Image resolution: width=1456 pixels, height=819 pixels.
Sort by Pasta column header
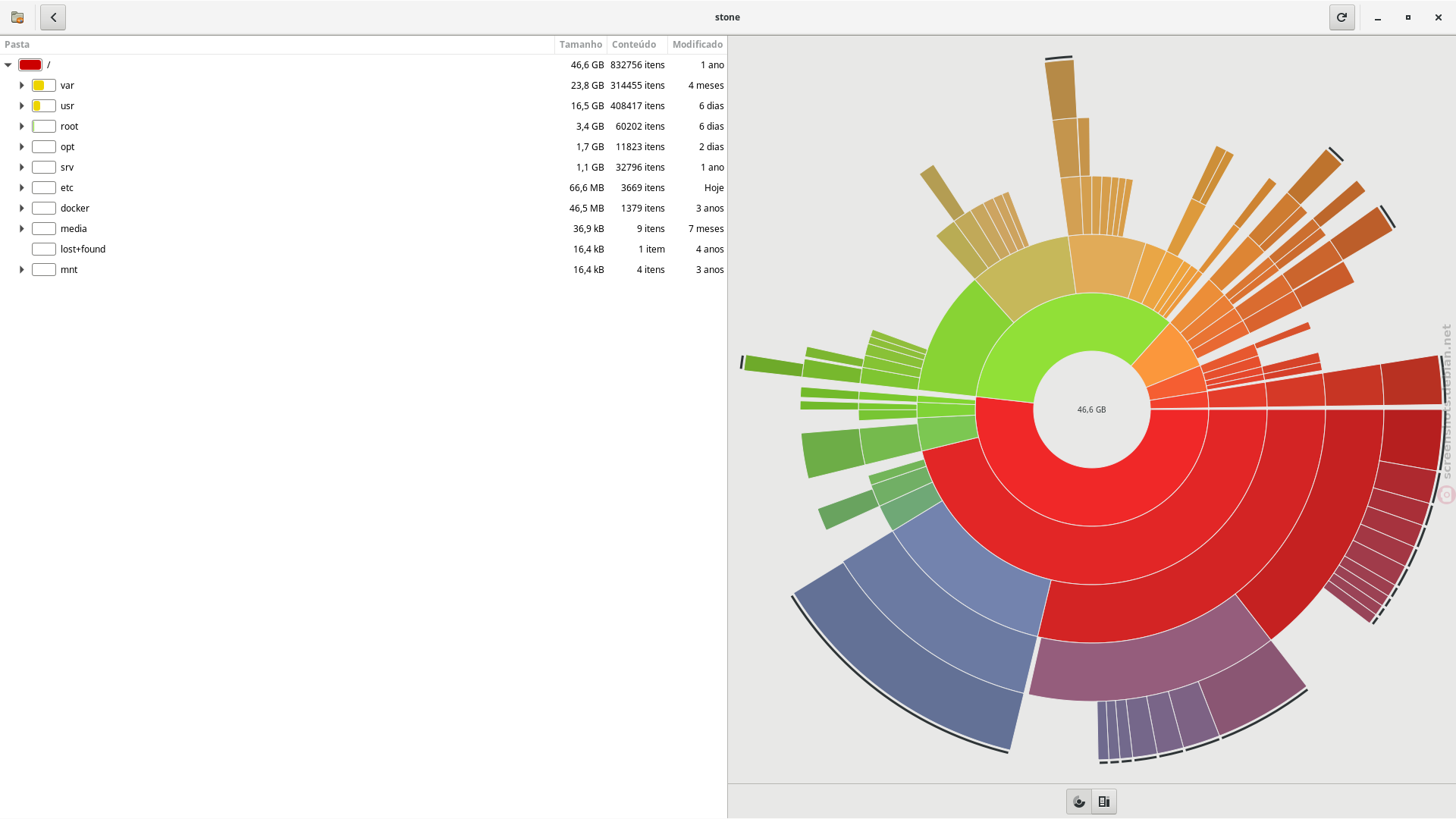tap(277, 45)
